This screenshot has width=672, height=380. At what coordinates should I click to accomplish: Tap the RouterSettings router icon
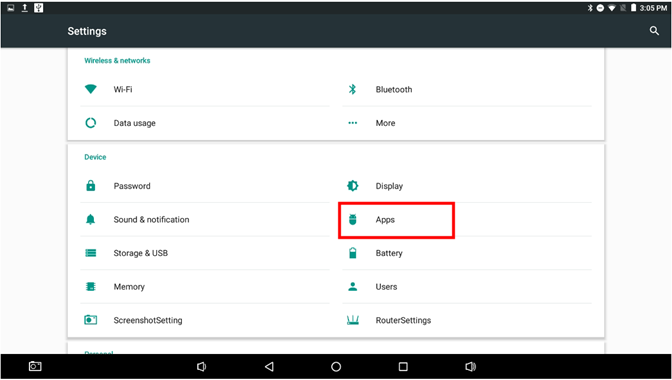click(352, 320)
